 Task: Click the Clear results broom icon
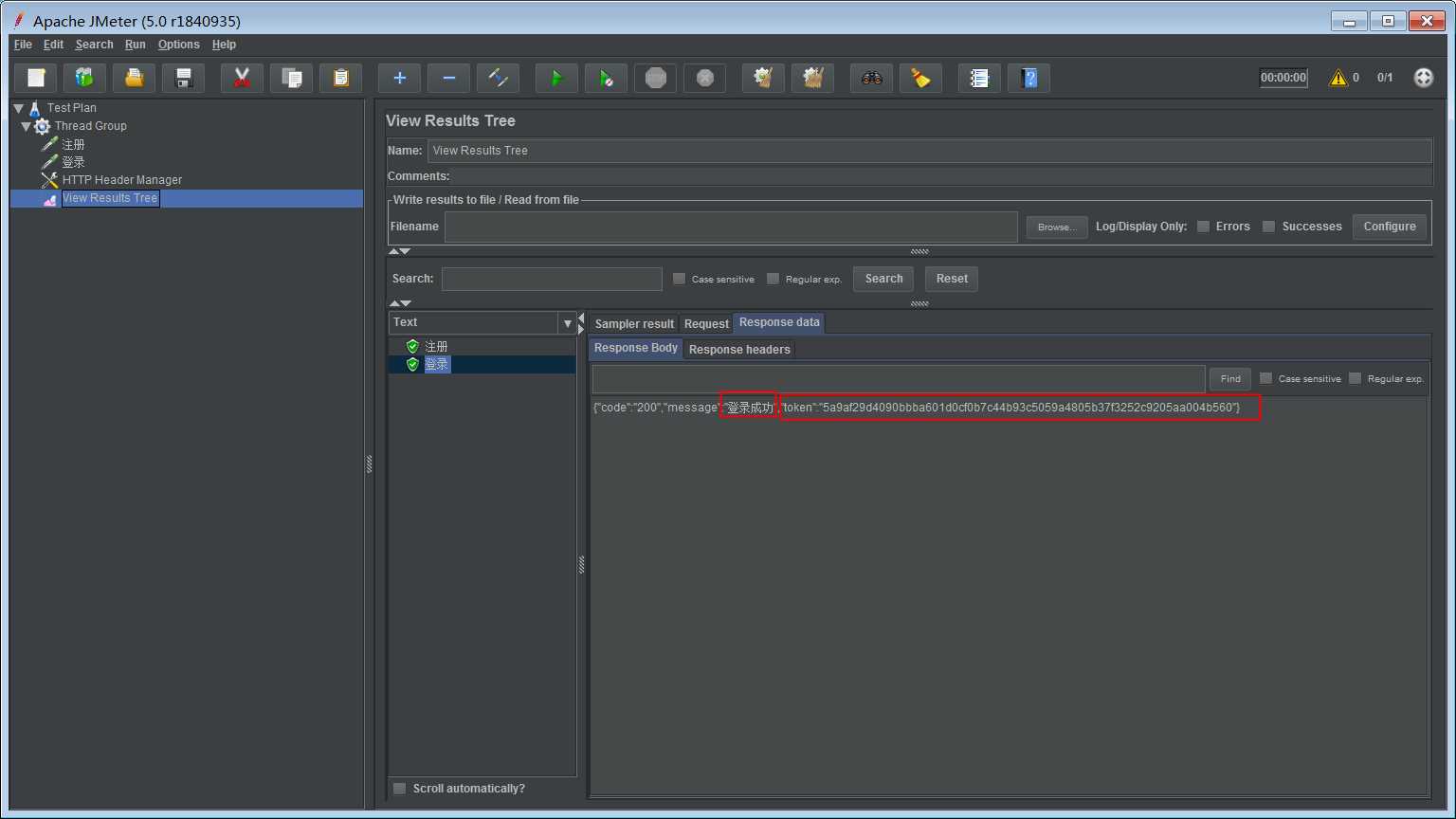coord(764,78)
